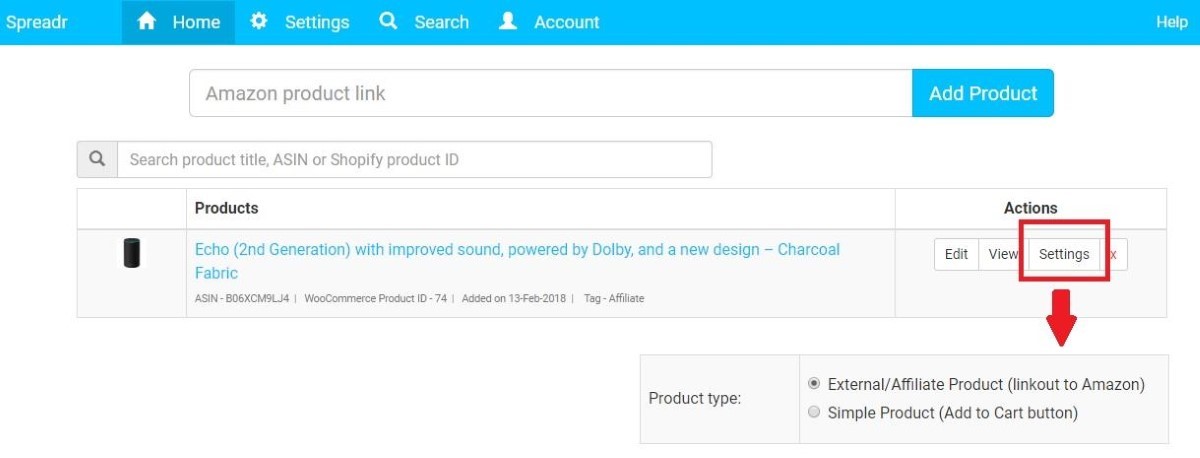Click the Products column header
1200x458 pixels.
point(227,208)
